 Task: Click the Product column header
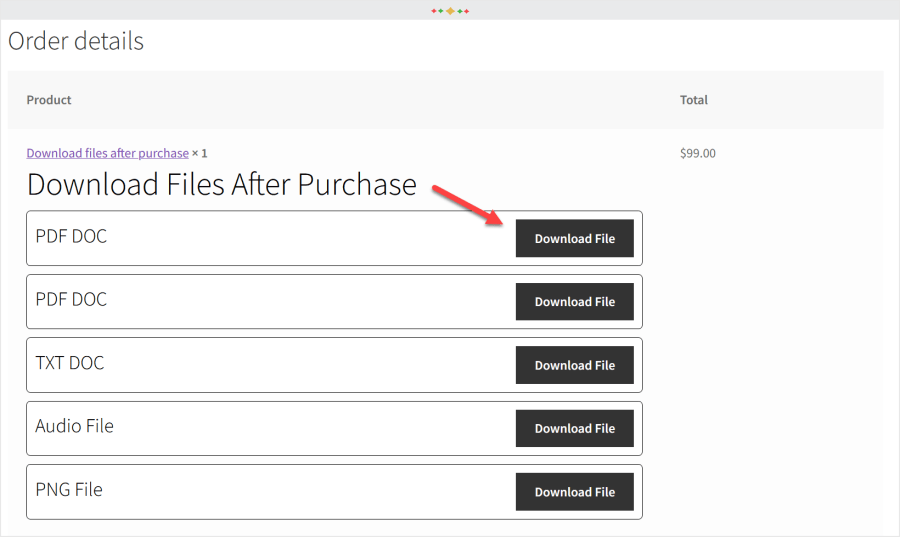pos(49,100)
